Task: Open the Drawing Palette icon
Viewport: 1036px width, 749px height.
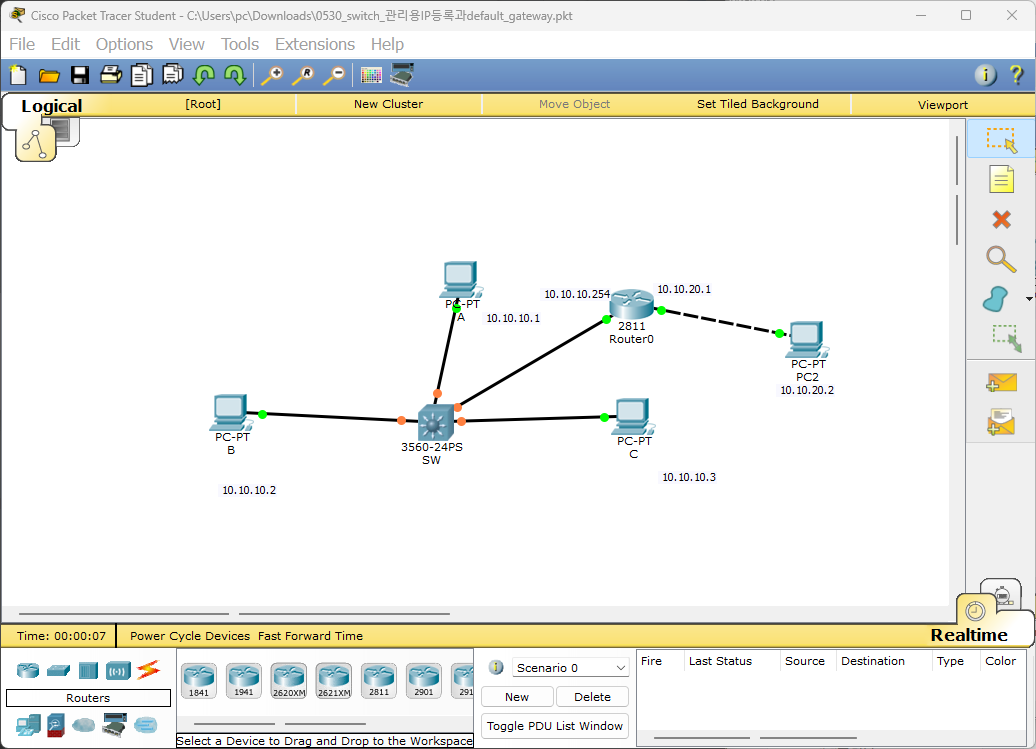Action: [371, 75]
